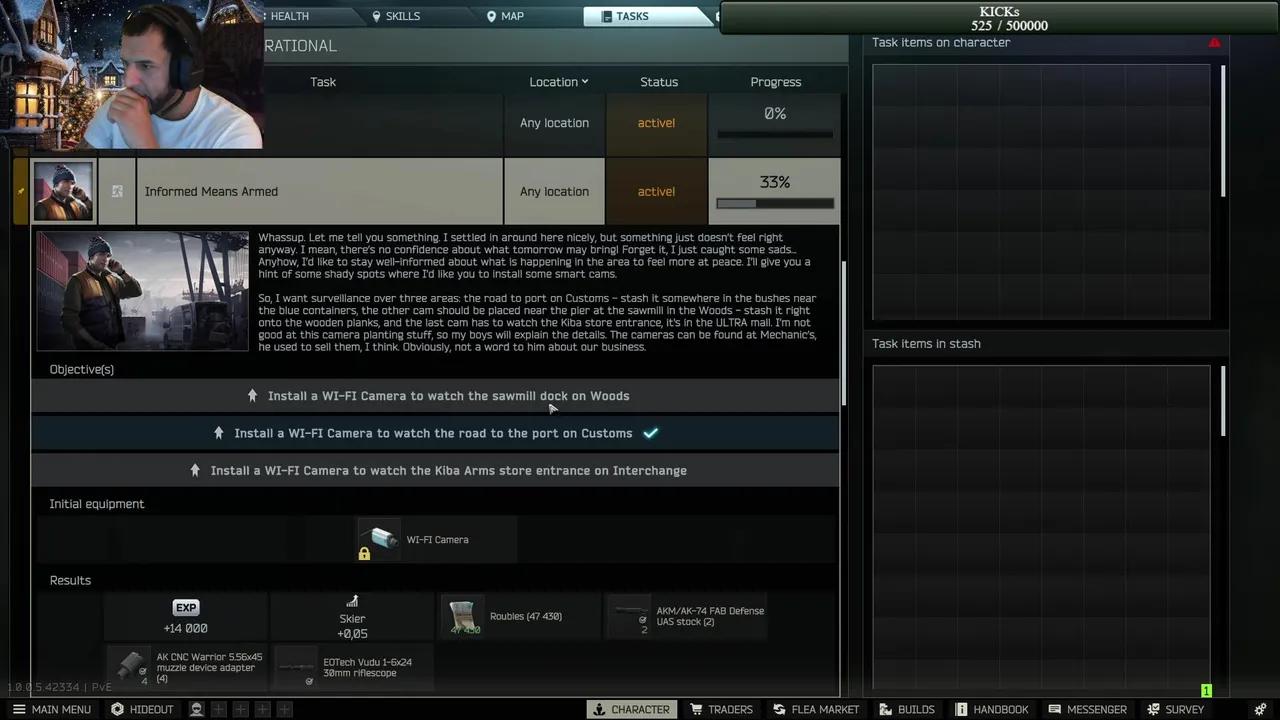
Task: Click Skier's portrait on Informed Means Armed
Action: 63,191
